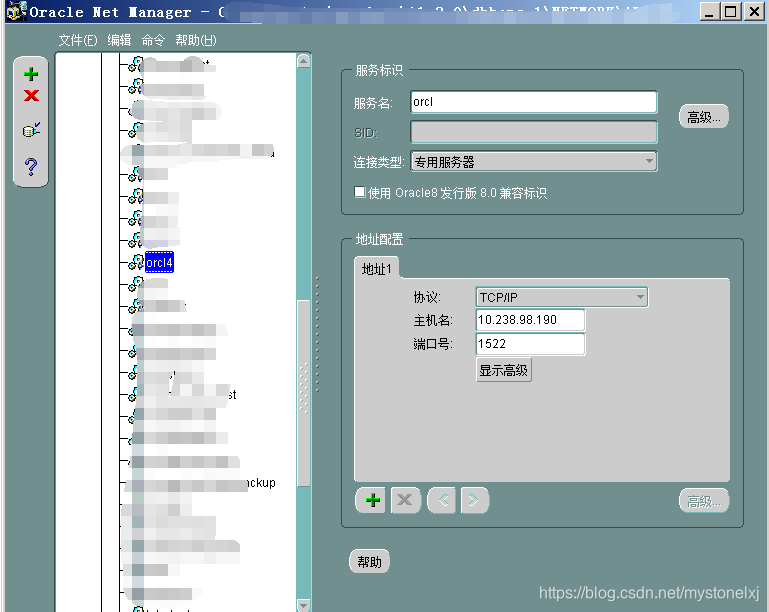Click the disabled 高级... button under address config

coord(703,501)
